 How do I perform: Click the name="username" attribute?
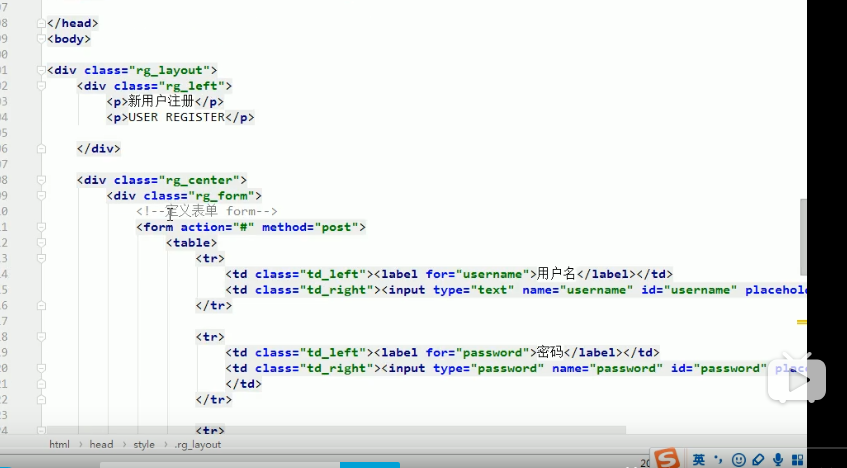(577, 290)
